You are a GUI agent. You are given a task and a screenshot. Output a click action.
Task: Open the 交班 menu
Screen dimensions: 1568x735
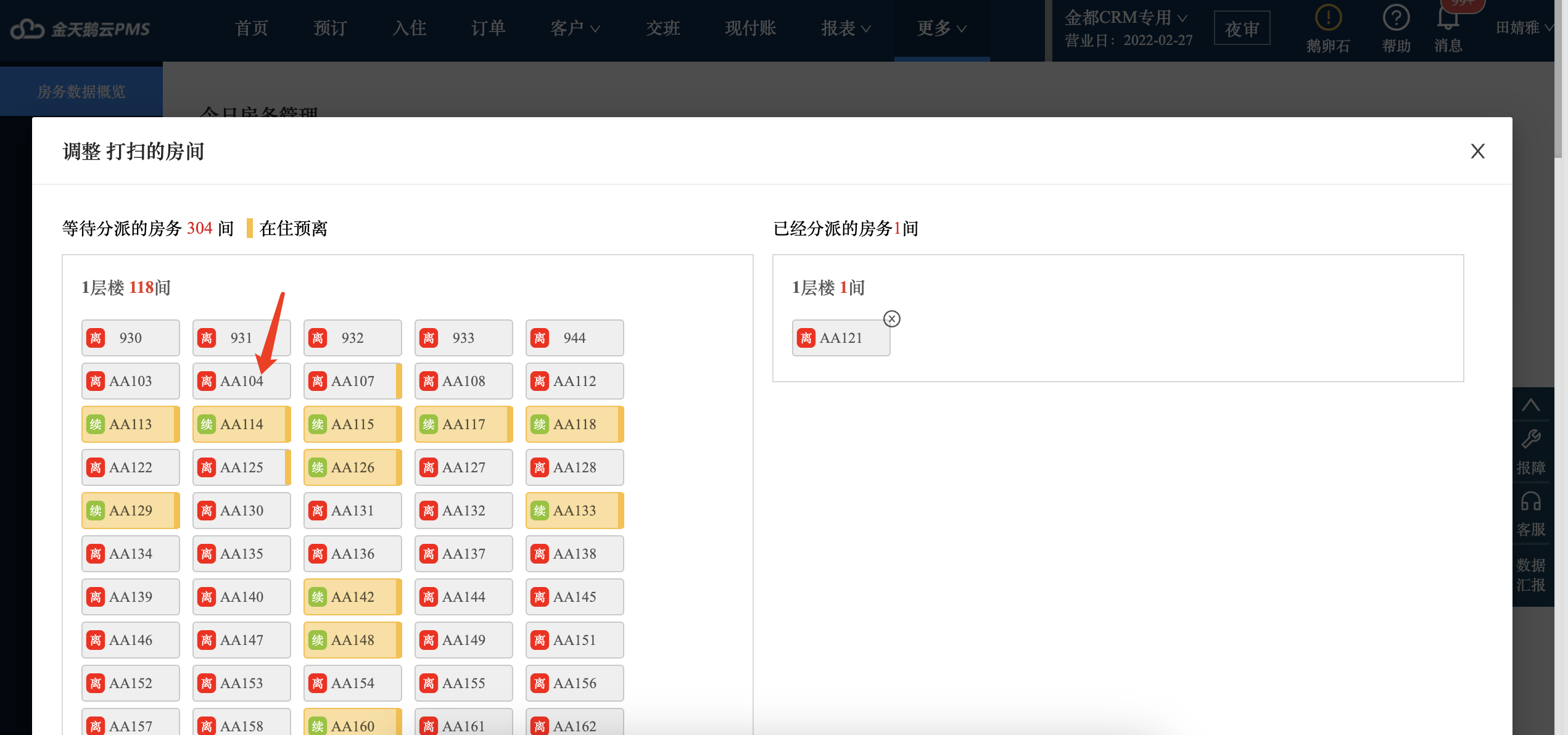point(663,28)
